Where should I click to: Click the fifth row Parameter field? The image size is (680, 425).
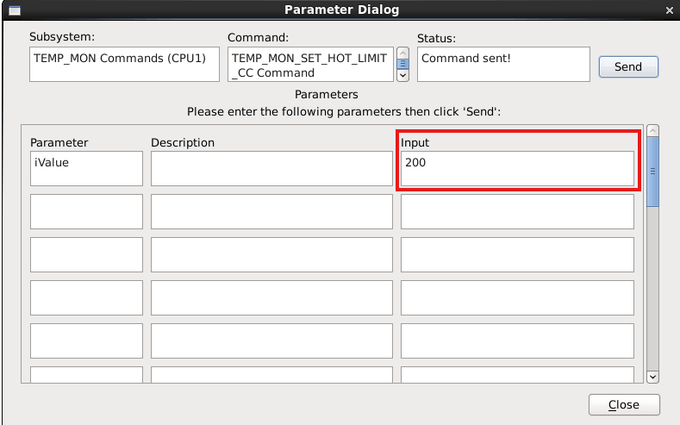click(x=86, y=341)
